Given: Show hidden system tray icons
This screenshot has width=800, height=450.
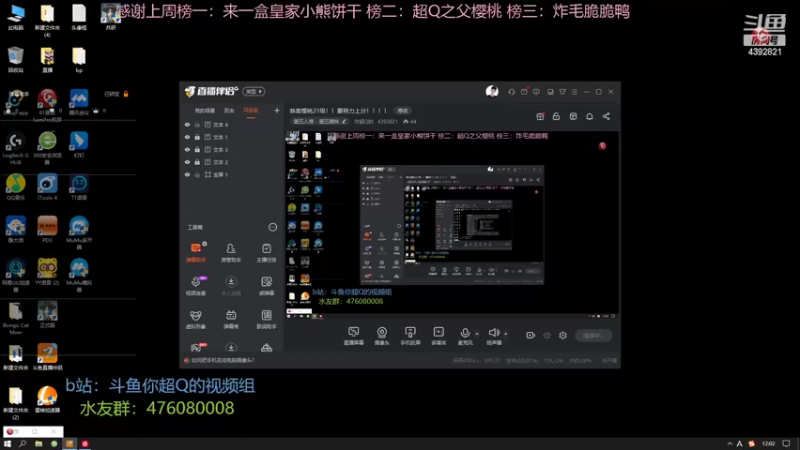Looking at the screenshot, I should pyautogui.click(x=730, y=444).
